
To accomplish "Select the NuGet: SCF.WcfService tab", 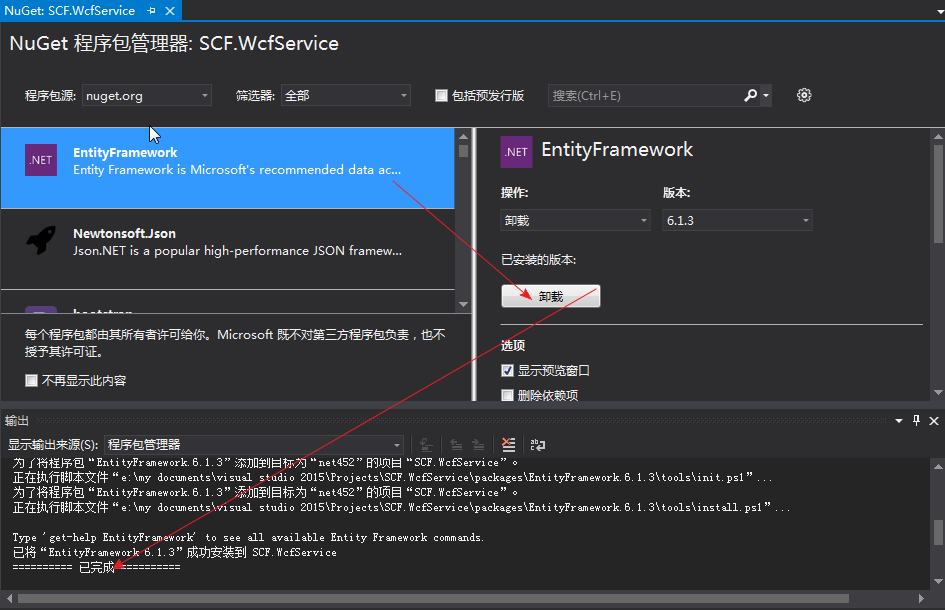I will tap(70, 11).
